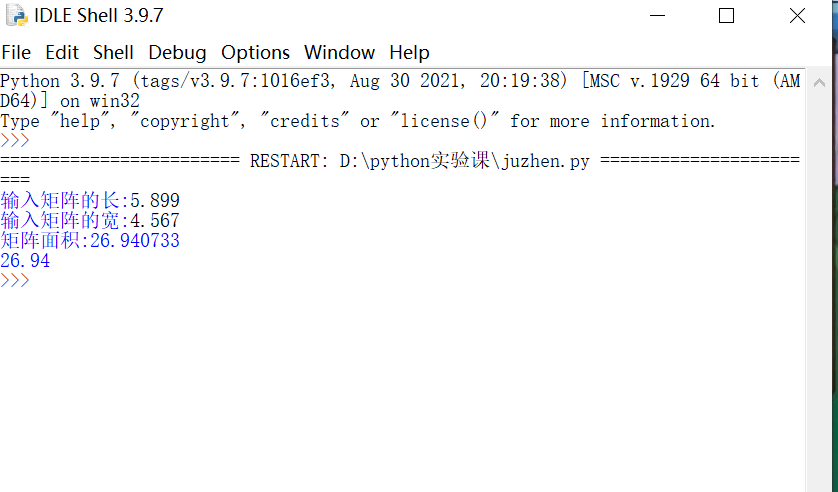Click the IDLE Python icon in title bar
Screen dimensions: 838x492
pyautogui.click(x=16, y=15)
